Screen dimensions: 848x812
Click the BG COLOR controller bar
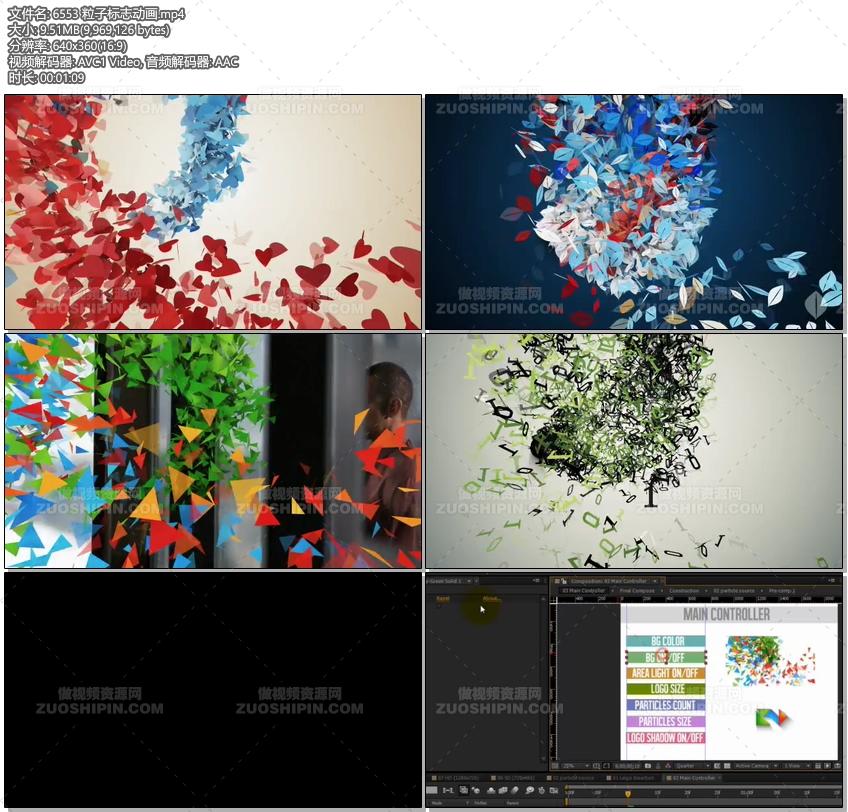[666, 641]
